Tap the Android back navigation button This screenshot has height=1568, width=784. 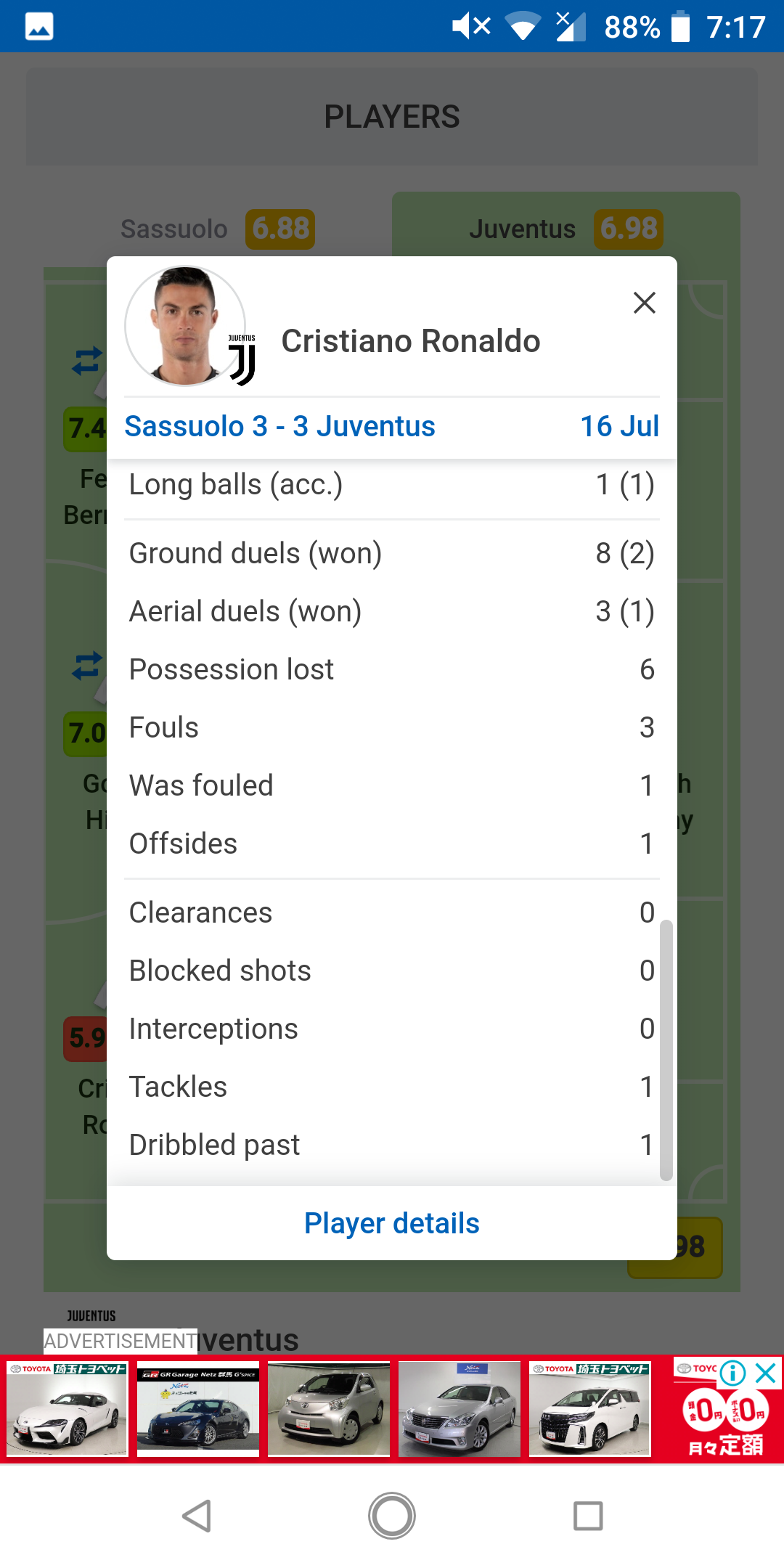196,1516
